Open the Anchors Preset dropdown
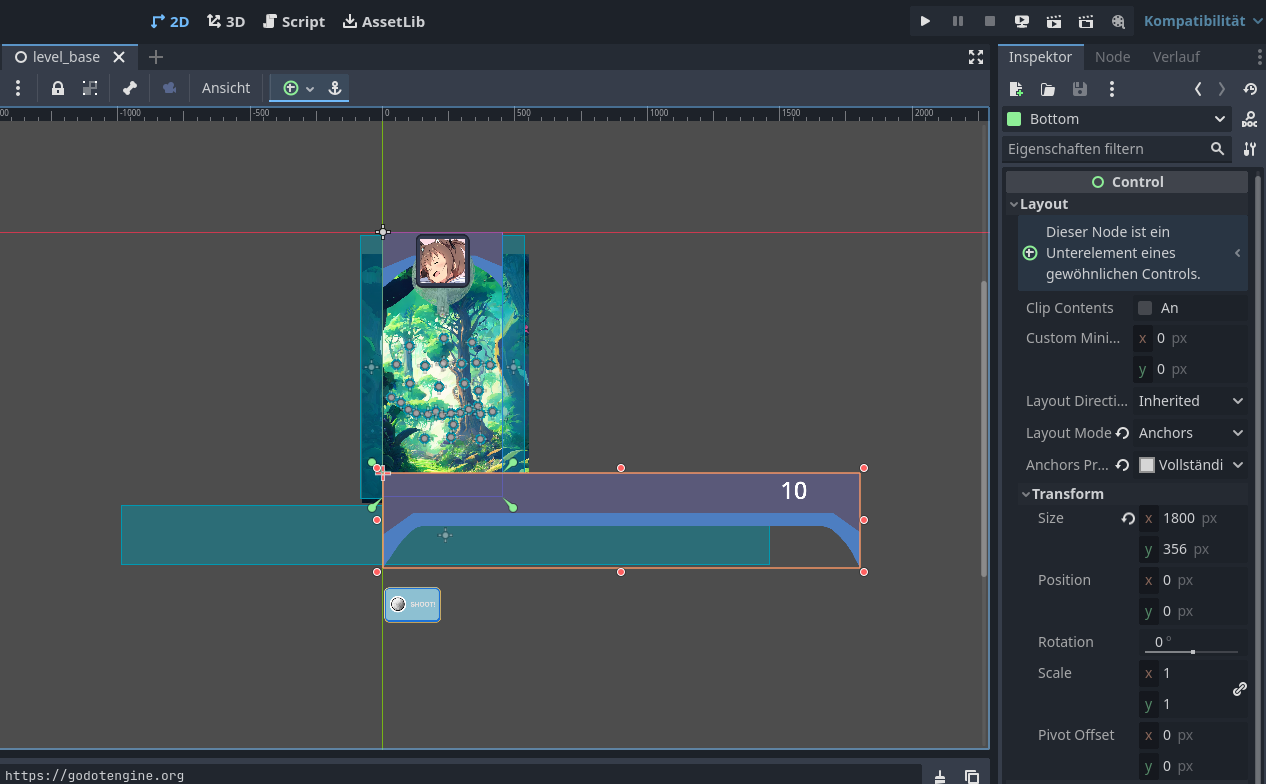Screen dimensions: 1266x784 pos(1191,465)
